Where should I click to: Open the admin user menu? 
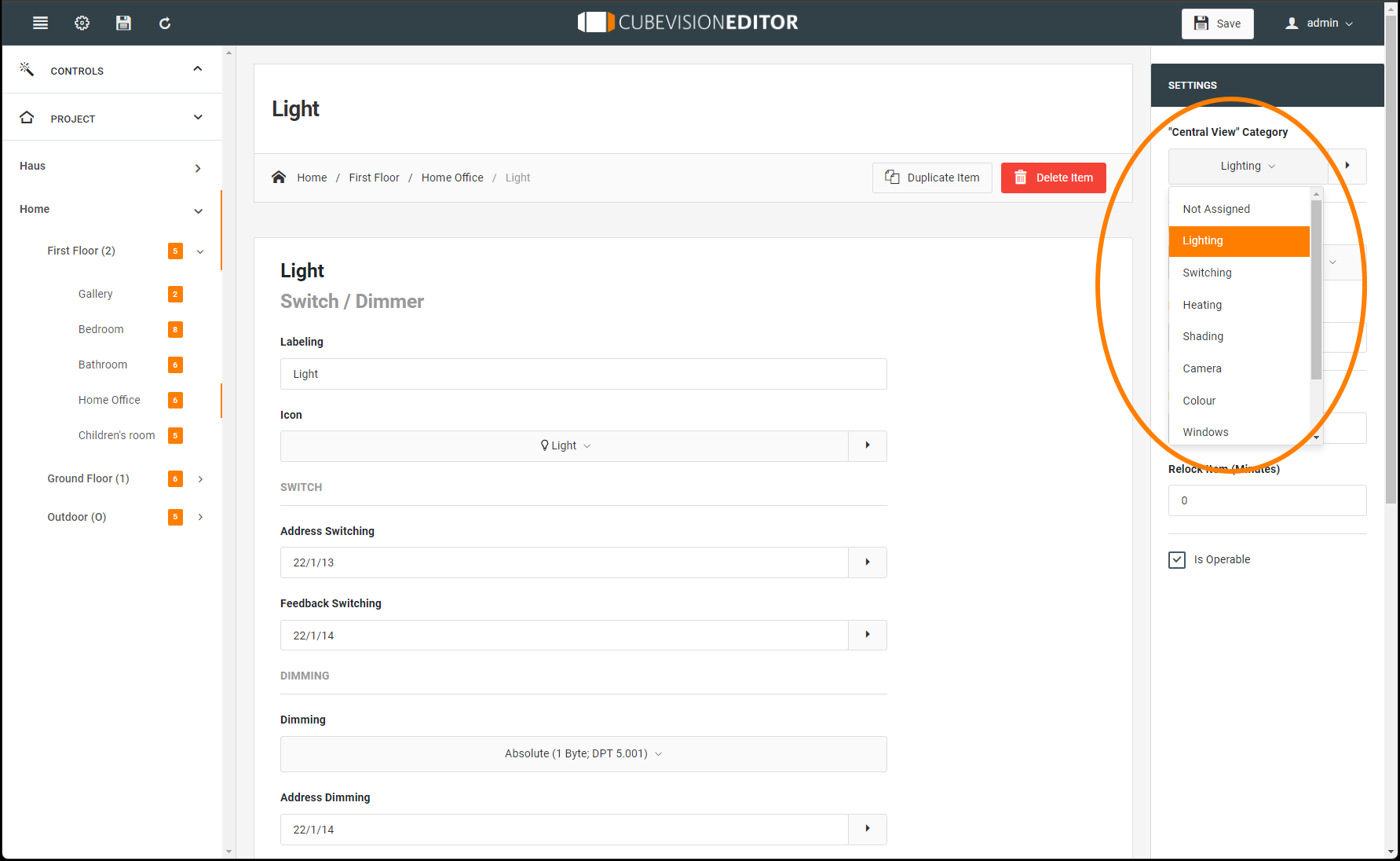pos(1319,23)
